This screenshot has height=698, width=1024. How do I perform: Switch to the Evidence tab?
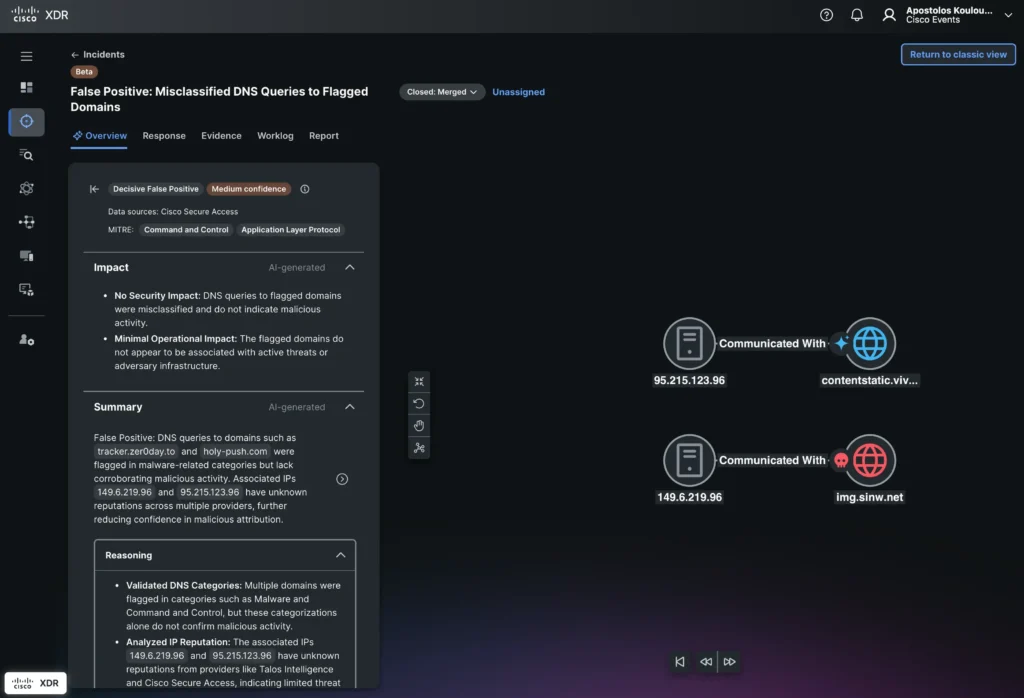[221, 135]
